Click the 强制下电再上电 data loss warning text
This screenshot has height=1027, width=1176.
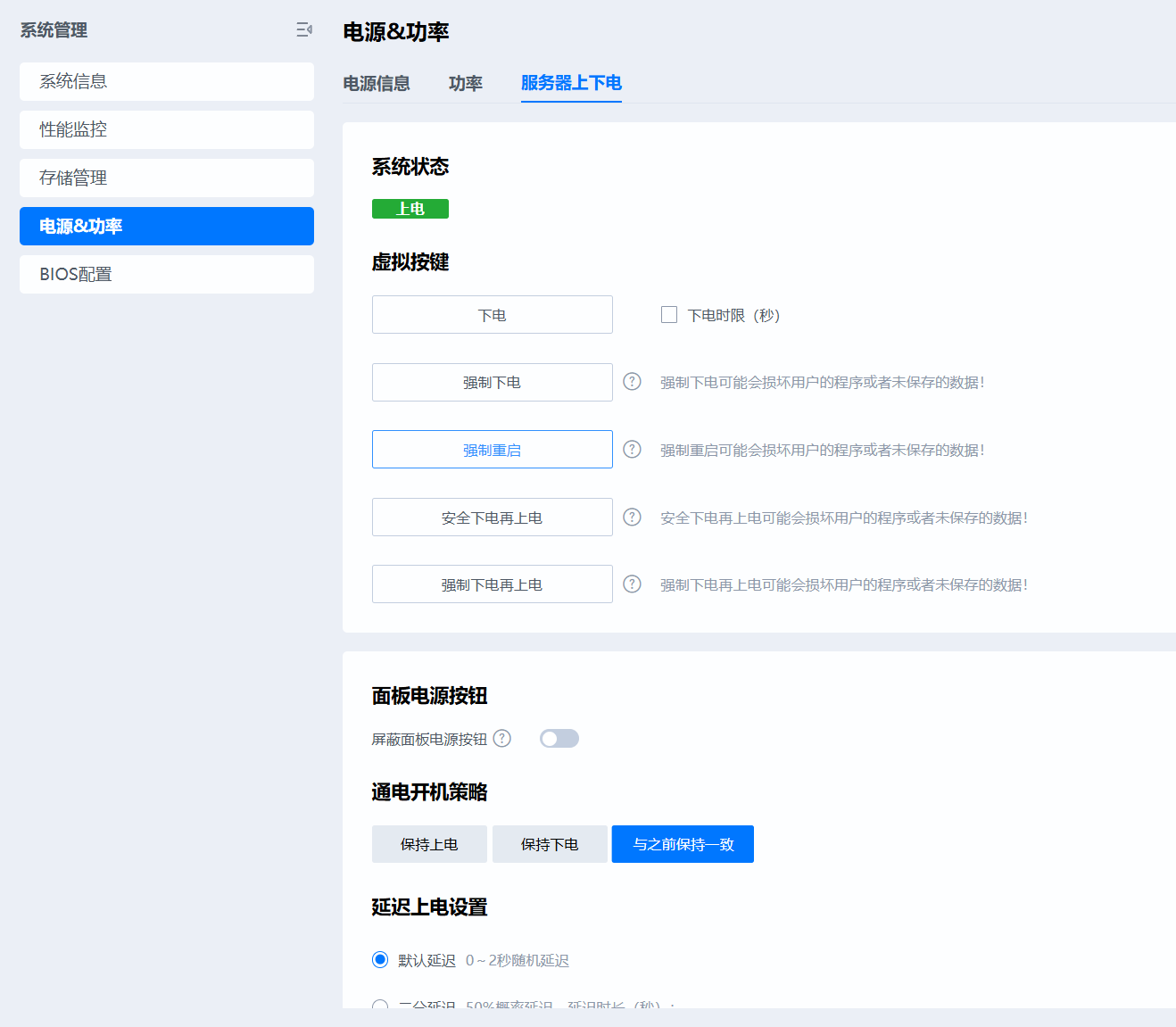click(844, 584)
